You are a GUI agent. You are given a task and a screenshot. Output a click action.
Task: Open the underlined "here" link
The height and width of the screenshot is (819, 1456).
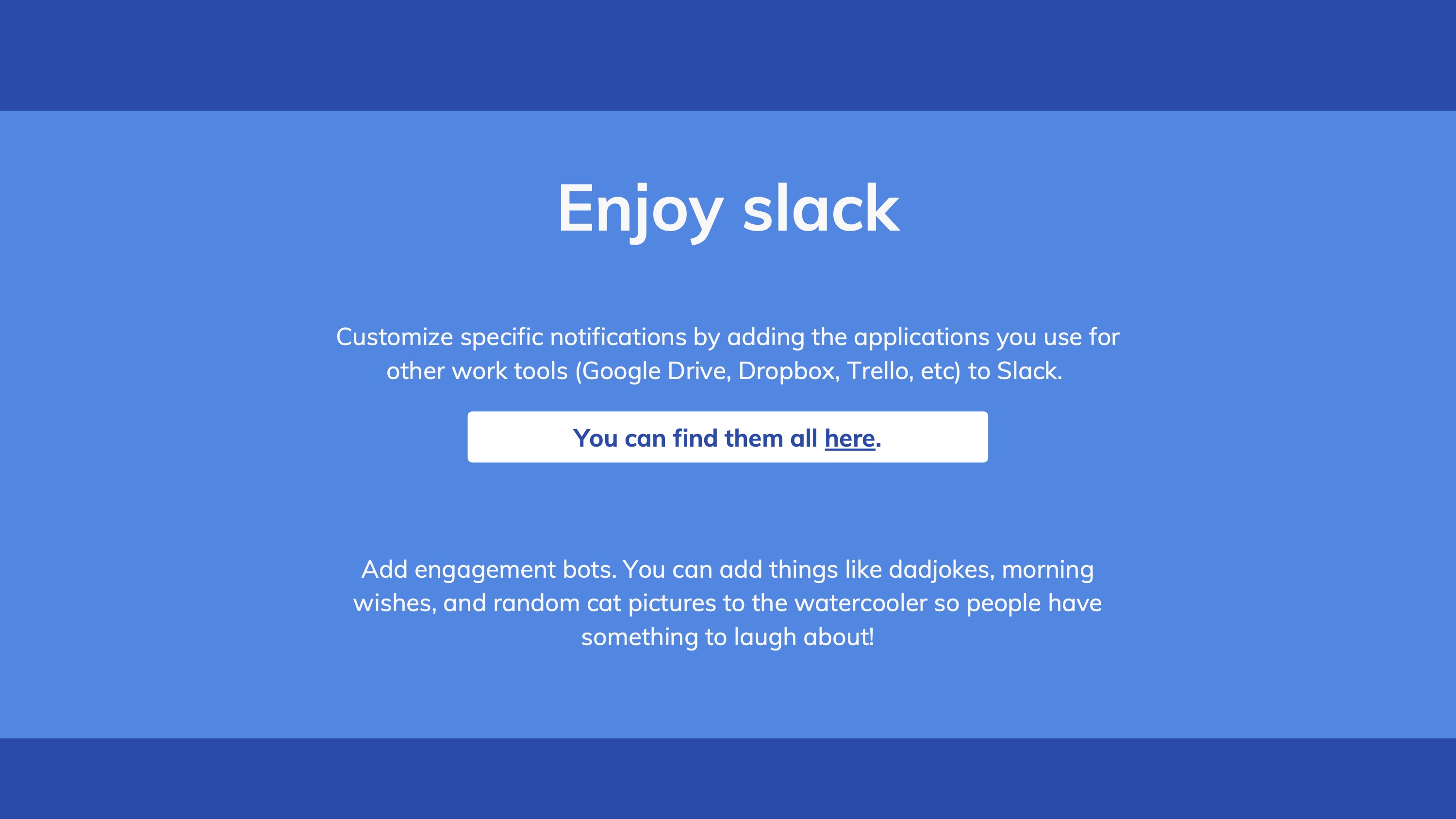click(x=849, y=438)
